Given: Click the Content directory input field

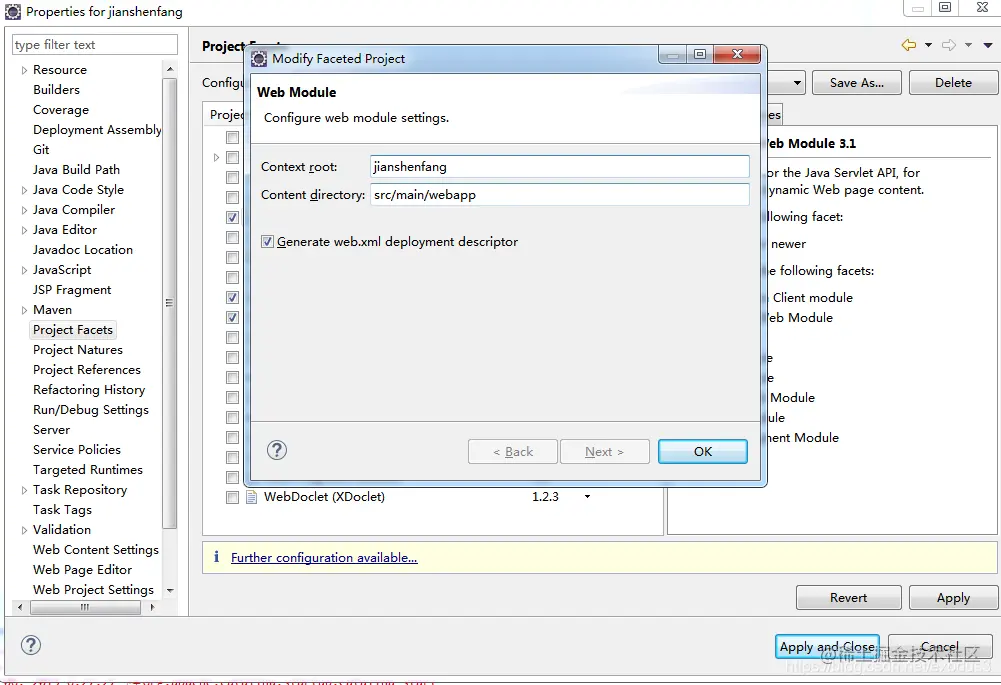Looking at the screenshot, I should pos(559,195).
